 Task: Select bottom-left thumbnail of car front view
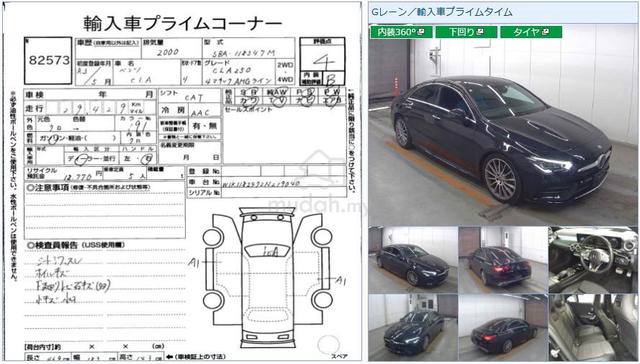pos(413,327)
